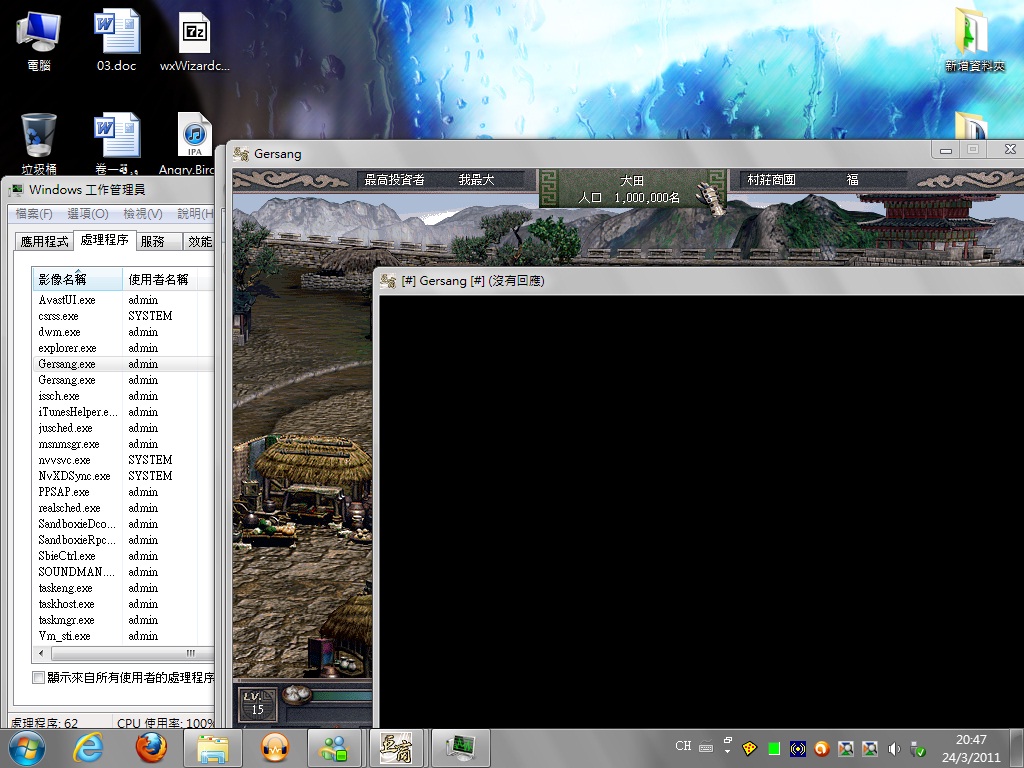Toggle 顯示來自所有使用者的處理程序 checkbox
The height and width of the screenshot is (768, 1024).
39,677
